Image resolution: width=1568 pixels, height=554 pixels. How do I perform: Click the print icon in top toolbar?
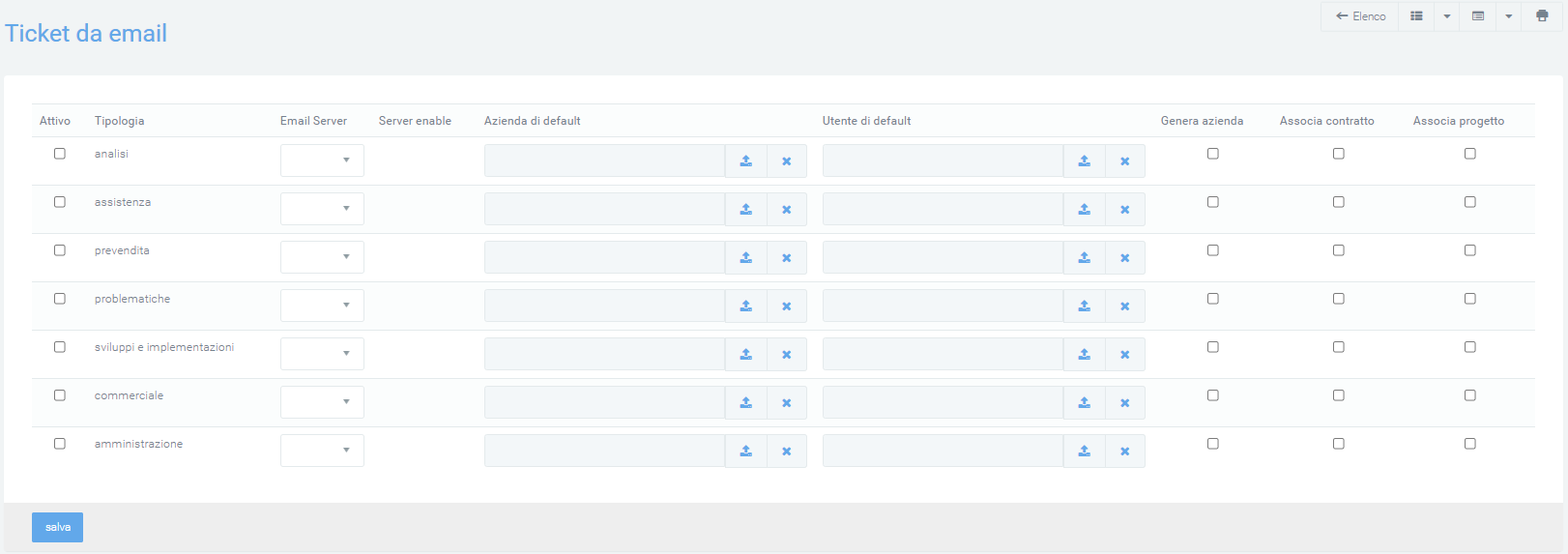(x=1542, y=16)
